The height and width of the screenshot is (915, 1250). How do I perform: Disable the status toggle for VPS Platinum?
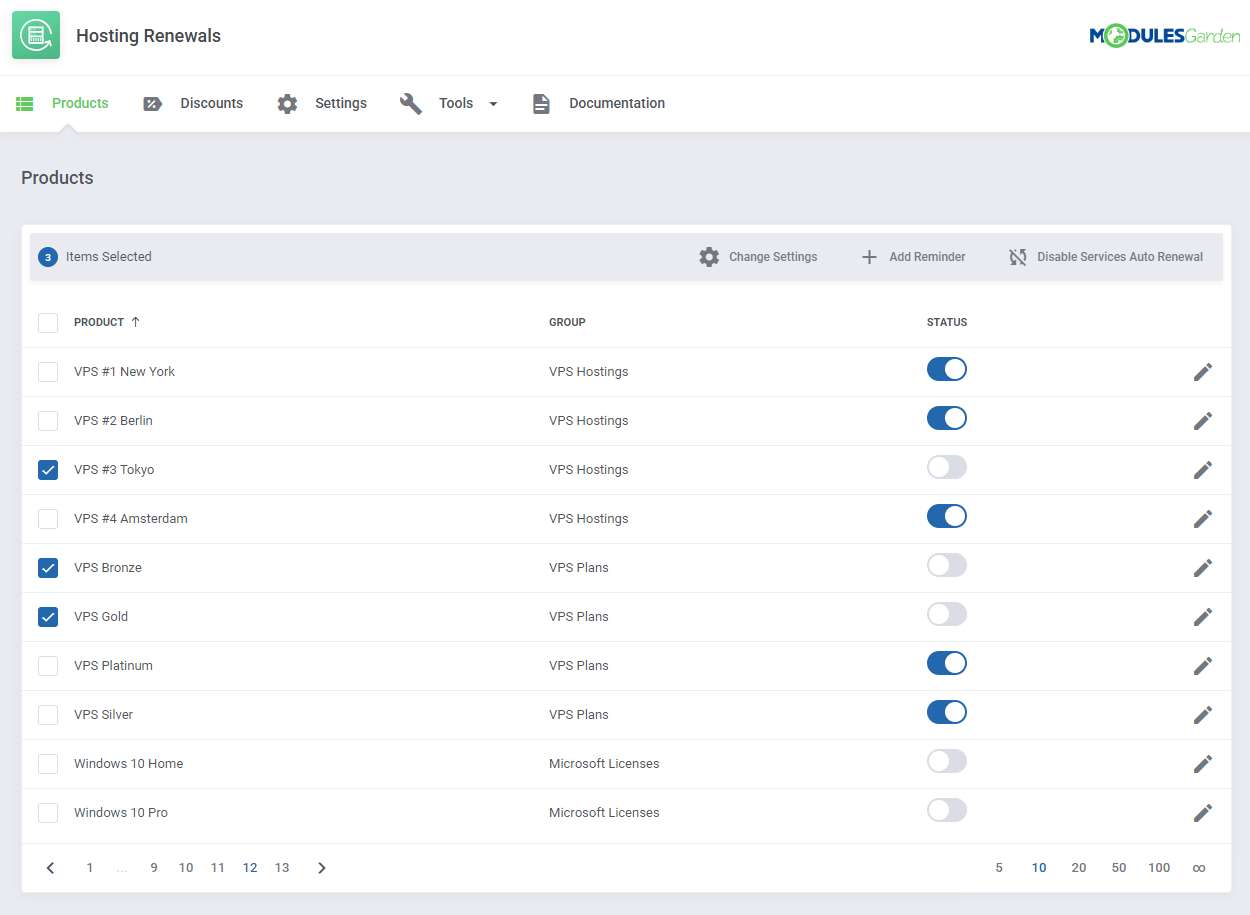(x=946, y=663)
